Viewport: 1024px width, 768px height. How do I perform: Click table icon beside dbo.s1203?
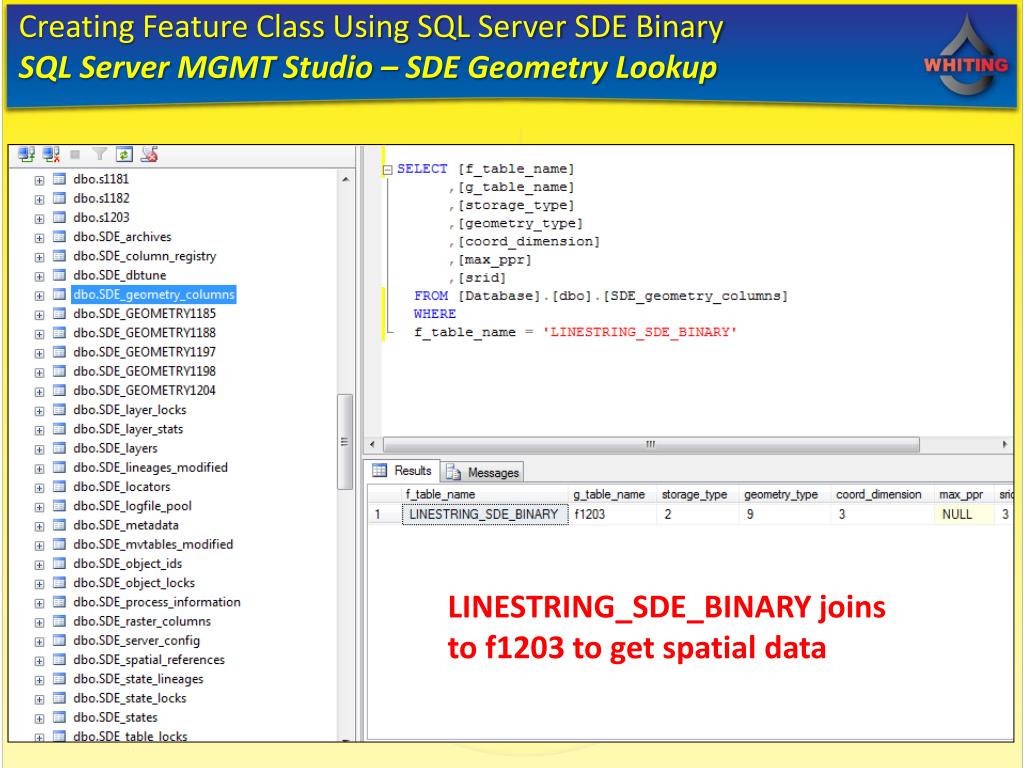pyautogui.click(x=59, y=217)
